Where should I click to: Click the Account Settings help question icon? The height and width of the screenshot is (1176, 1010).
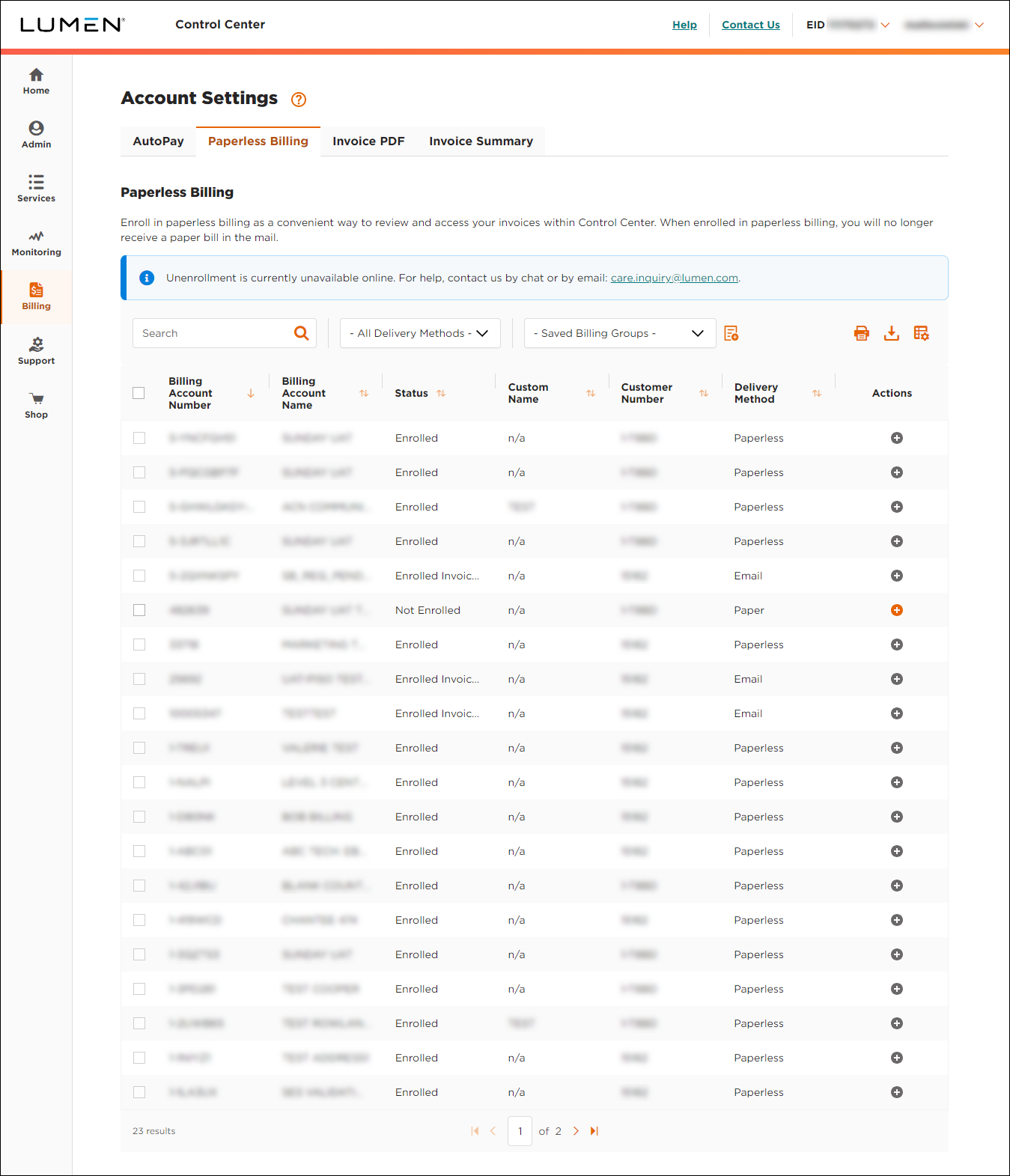point(299,100)
